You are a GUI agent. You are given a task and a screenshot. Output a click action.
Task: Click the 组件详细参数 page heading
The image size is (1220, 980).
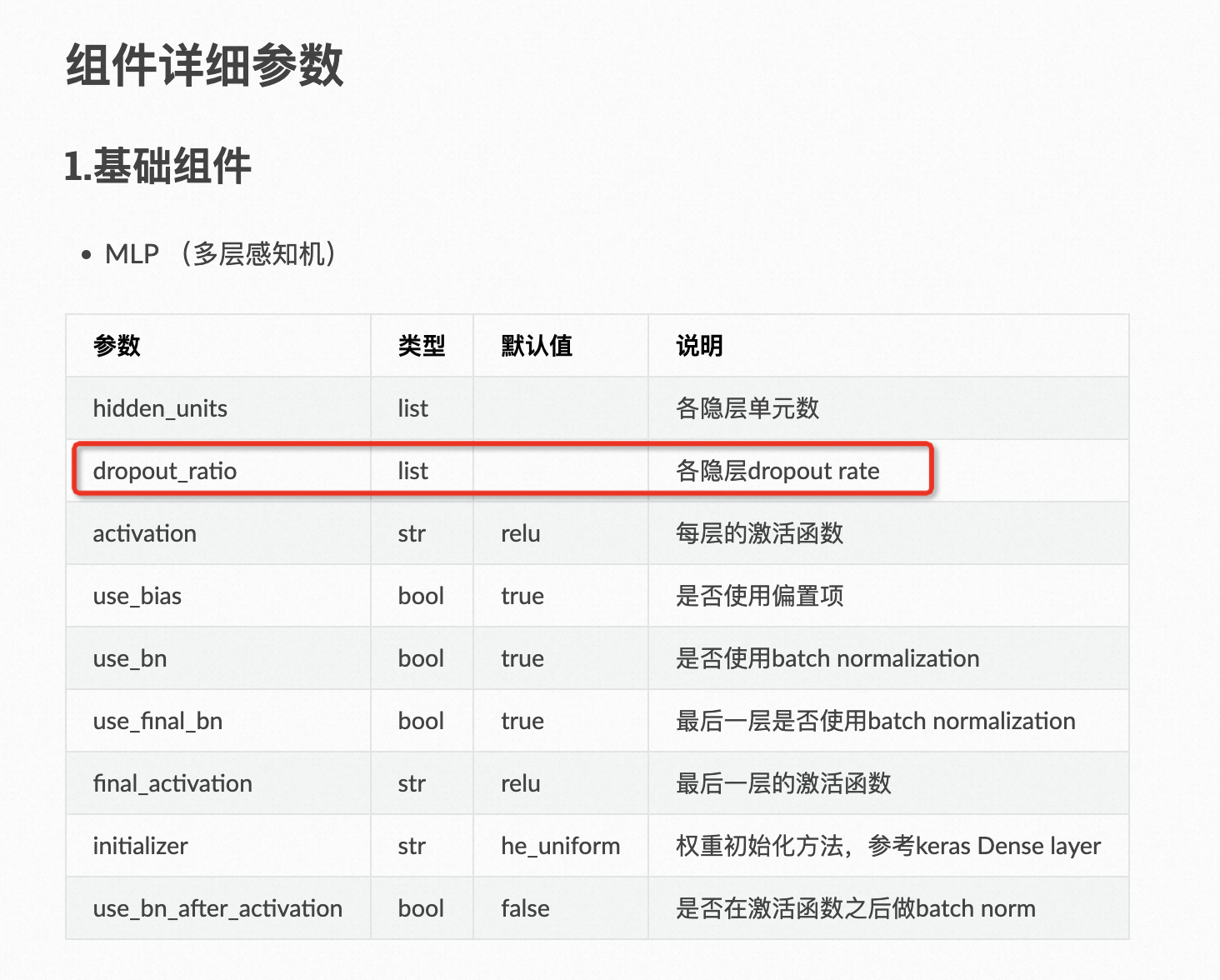tap(204, 66)
